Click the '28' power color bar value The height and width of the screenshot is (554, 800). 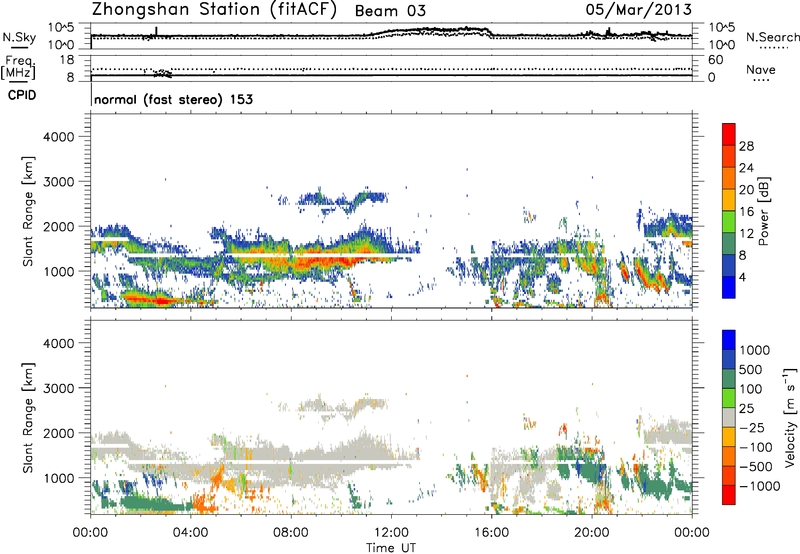pyautogui.click(x=746, y=146)
